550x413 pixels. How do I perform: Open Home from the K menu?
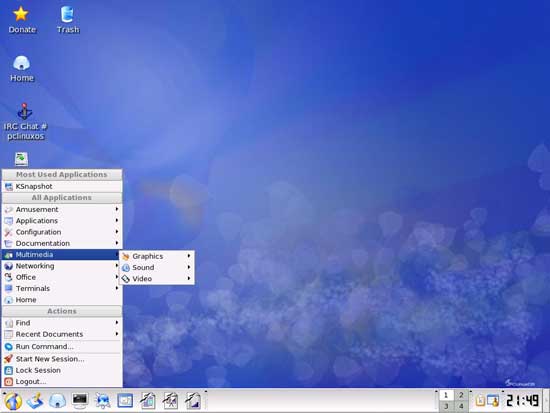[62, 300]
